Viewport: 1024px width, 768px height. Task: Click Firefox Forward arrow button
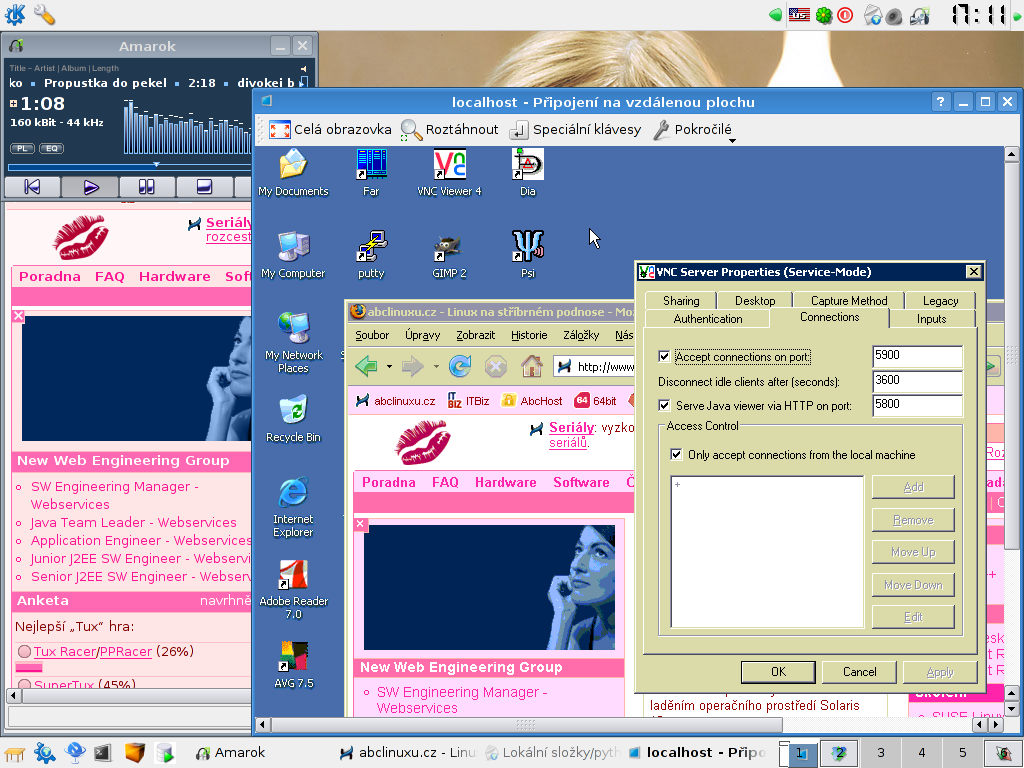(413, 366)
